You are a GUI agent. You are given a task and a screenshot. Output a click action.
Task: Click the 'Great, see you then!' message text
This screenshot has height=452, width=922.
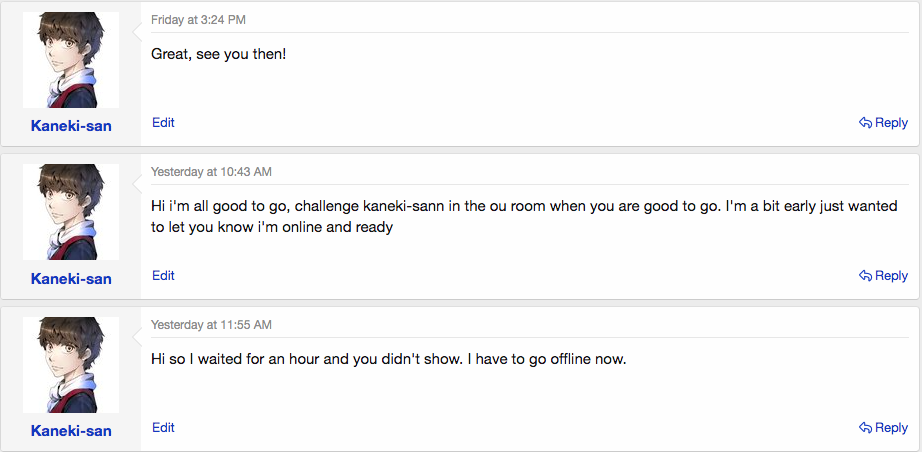(x=218, y=55)
